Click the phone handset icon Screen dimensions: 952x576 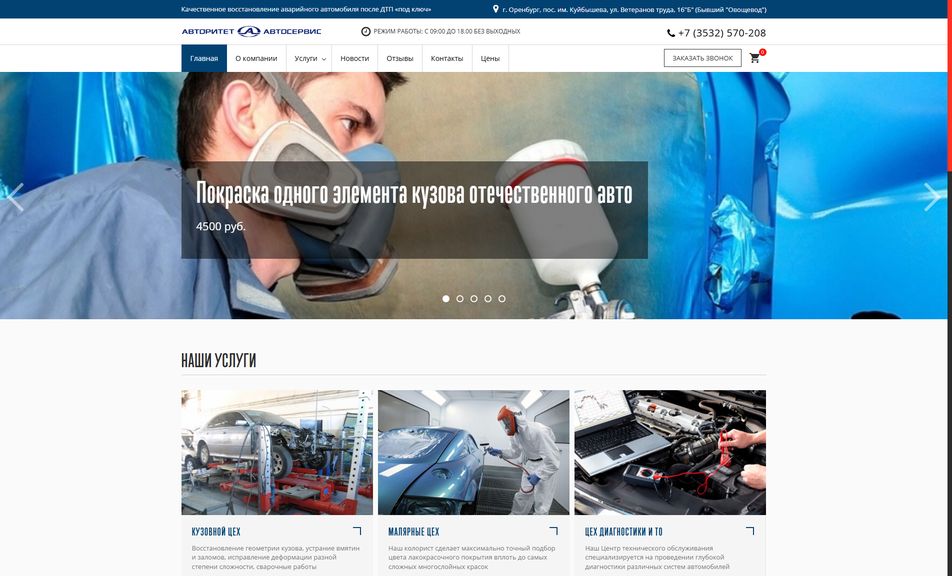[671, 33]
